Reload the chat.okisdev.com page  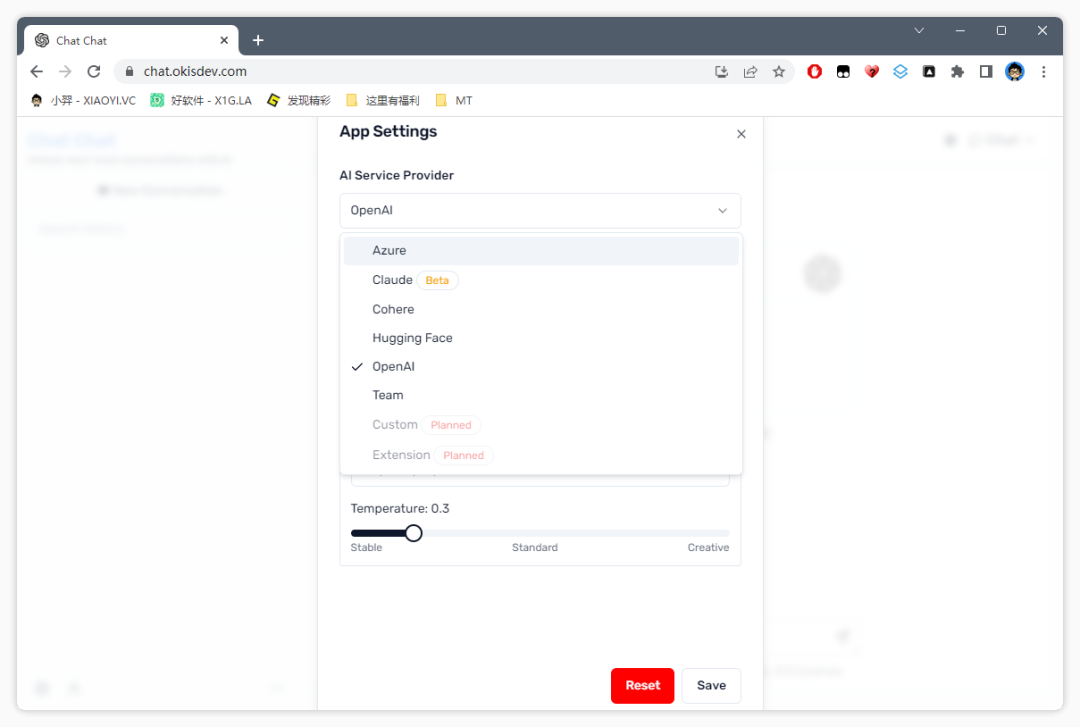point(94,71)
